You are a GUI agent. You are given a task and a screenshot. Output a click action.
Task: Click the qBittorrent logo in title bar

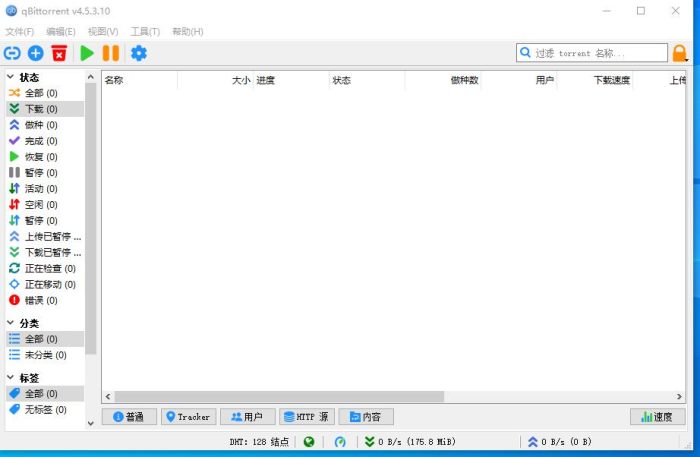[x=11, y=11]
